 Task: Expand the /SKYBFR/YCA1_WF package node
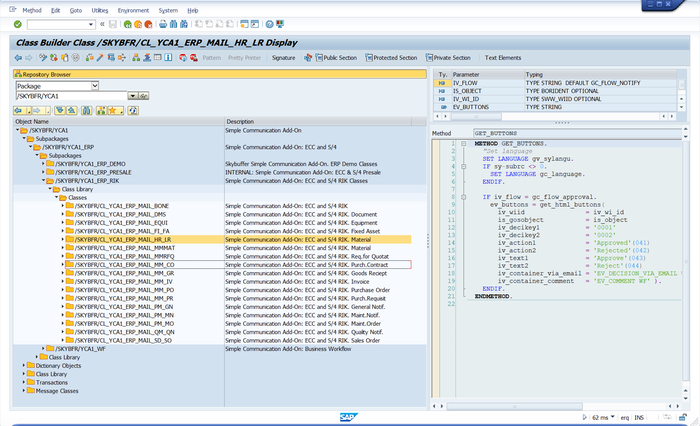pos(43,349)
